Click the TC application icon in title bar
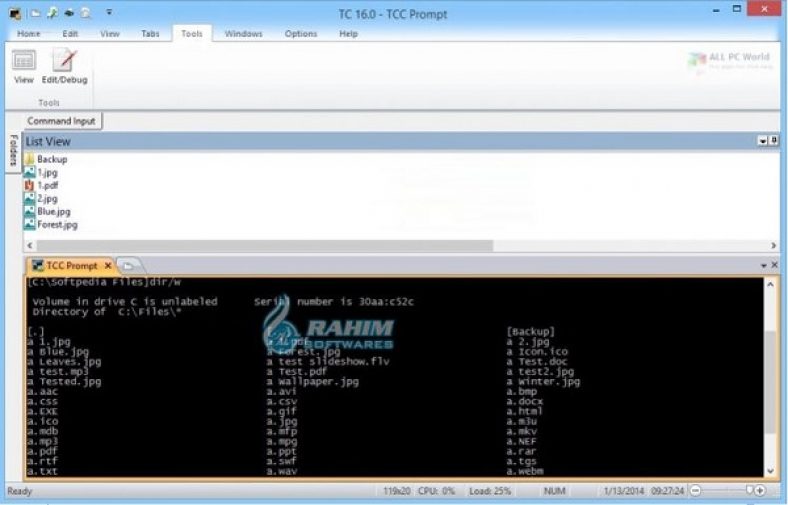The image size is (788, 505). tap(15, 13)
